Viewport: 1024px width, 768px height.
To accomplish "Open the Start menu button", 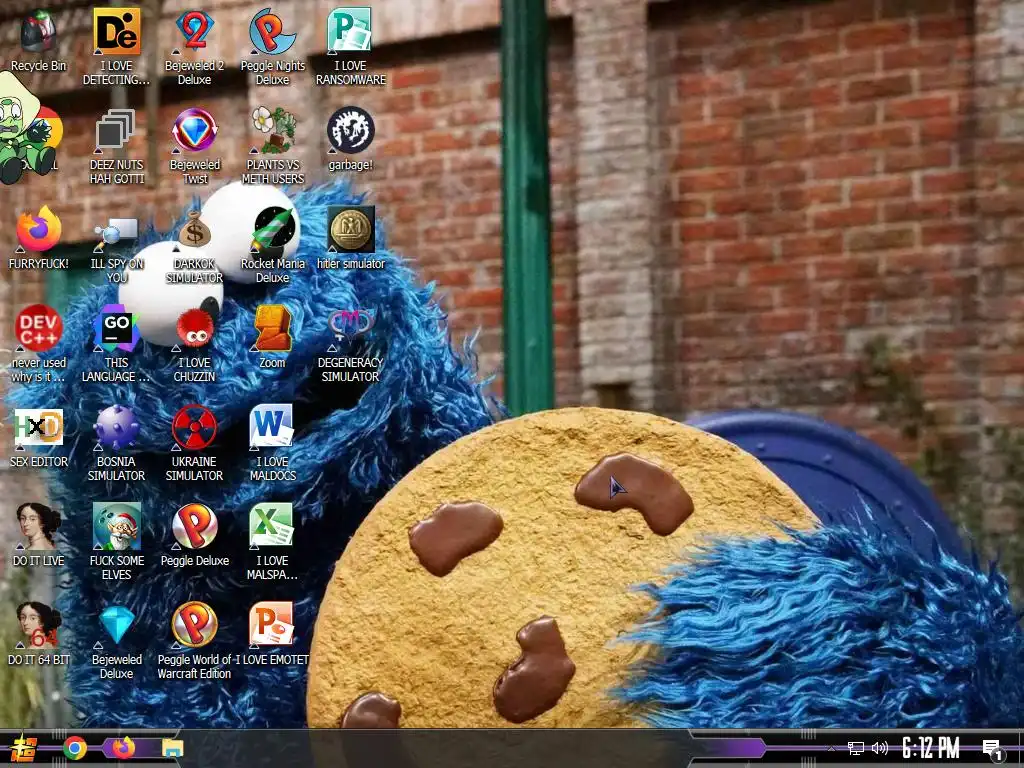I will [x=24, y=748].
